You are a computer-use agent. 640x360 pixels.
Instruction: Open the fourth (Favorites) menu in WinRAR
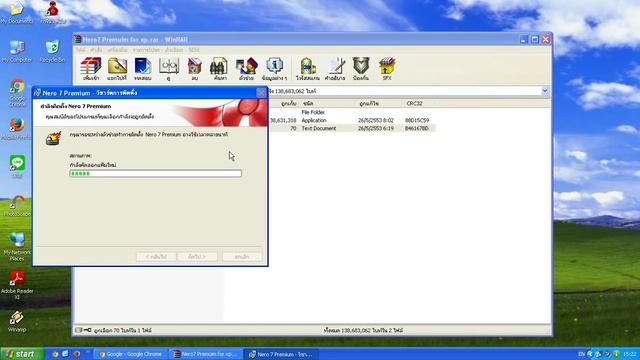pos(146,50)
